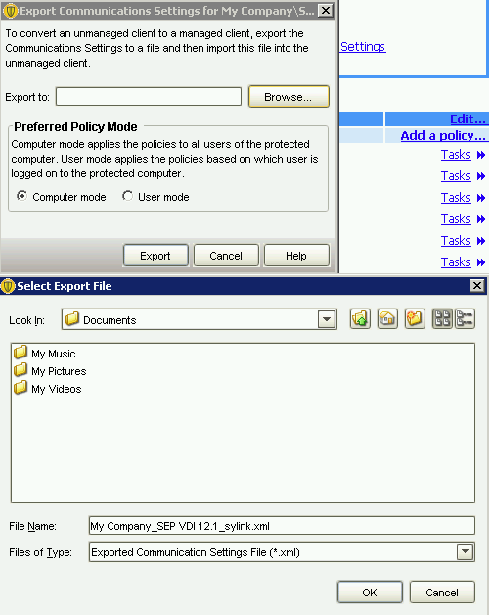
Task: Click the Browse button
Action: (x=289, y=97)
